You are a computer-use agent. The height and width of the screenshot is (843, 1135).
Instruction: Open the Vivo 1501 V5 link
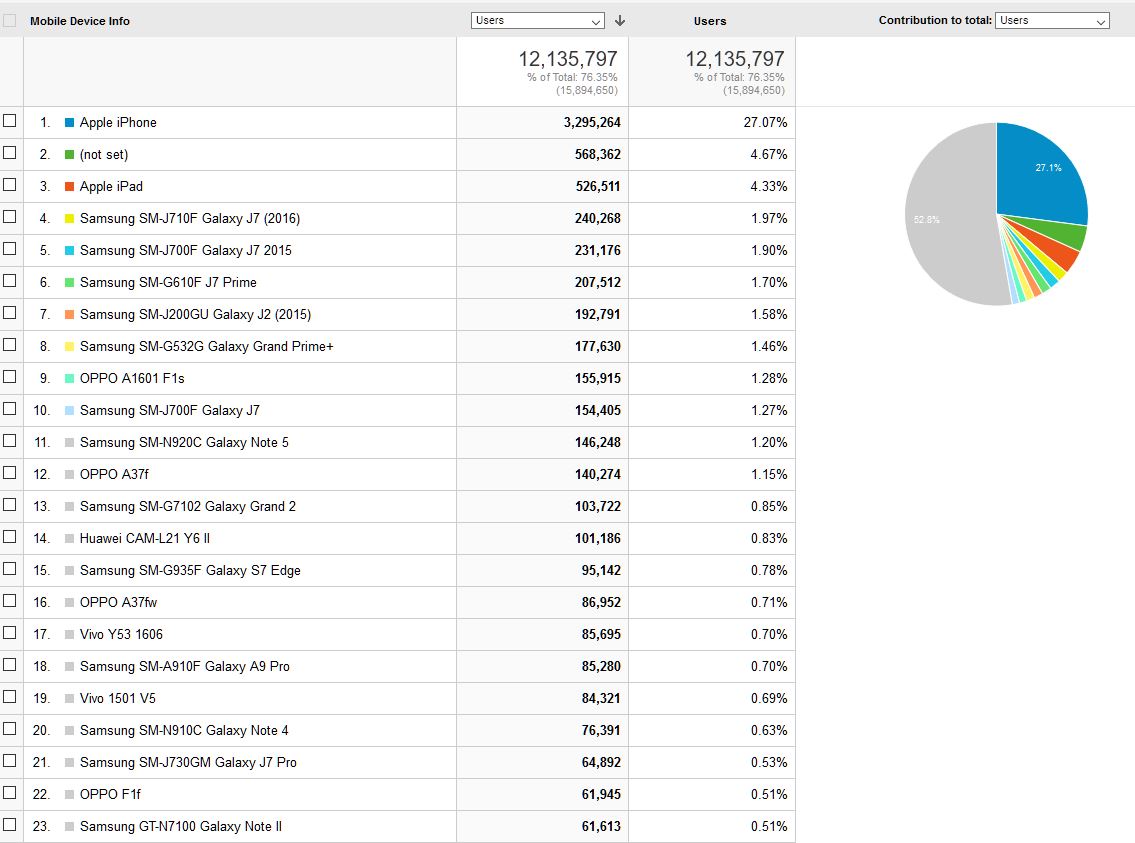pos(117,698)
